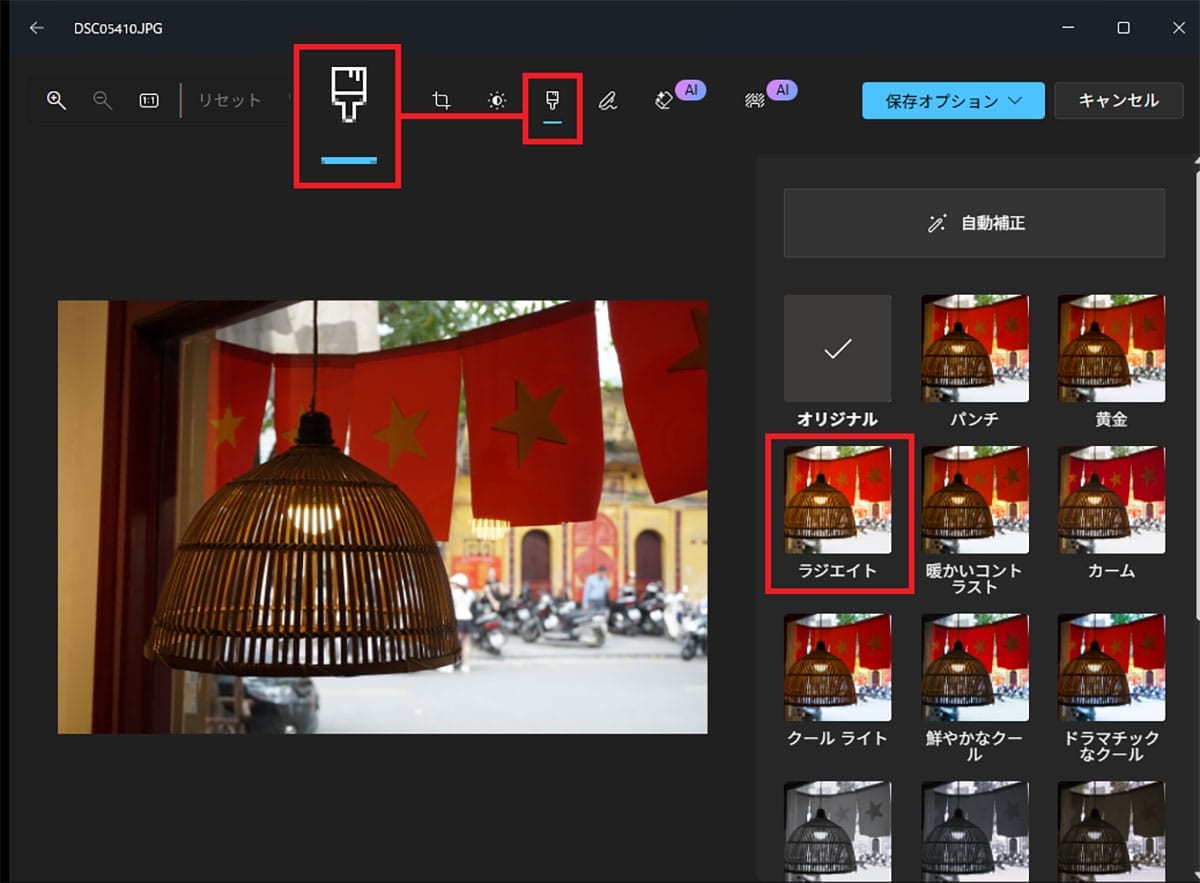This screenshot has height=883, width=1200.
Task: Select the markup pen tool
Action: [x=608, y=100]
